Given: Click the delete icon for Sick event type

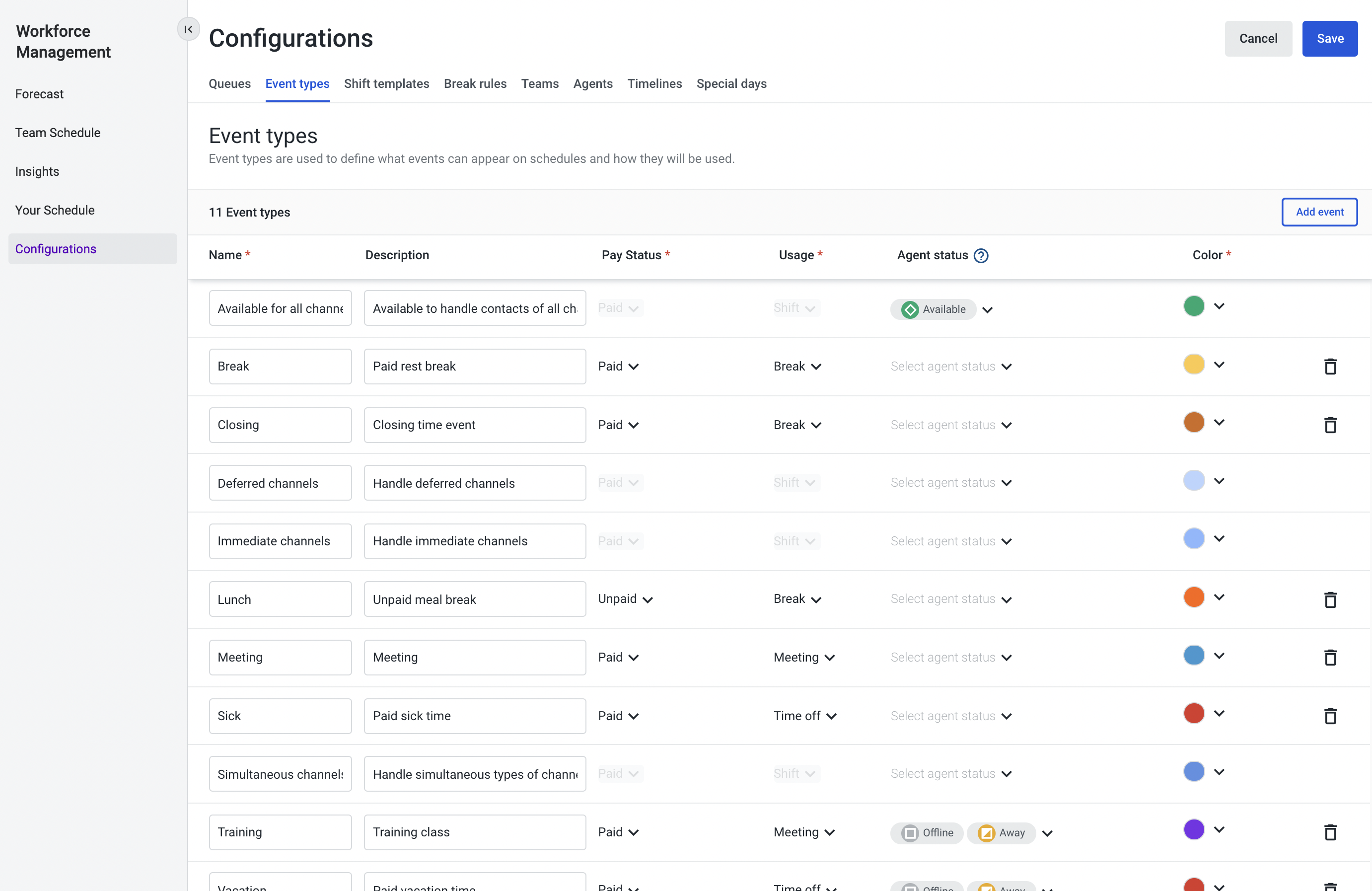Looking at the screenshot, I should click(x=1330, y=716).
